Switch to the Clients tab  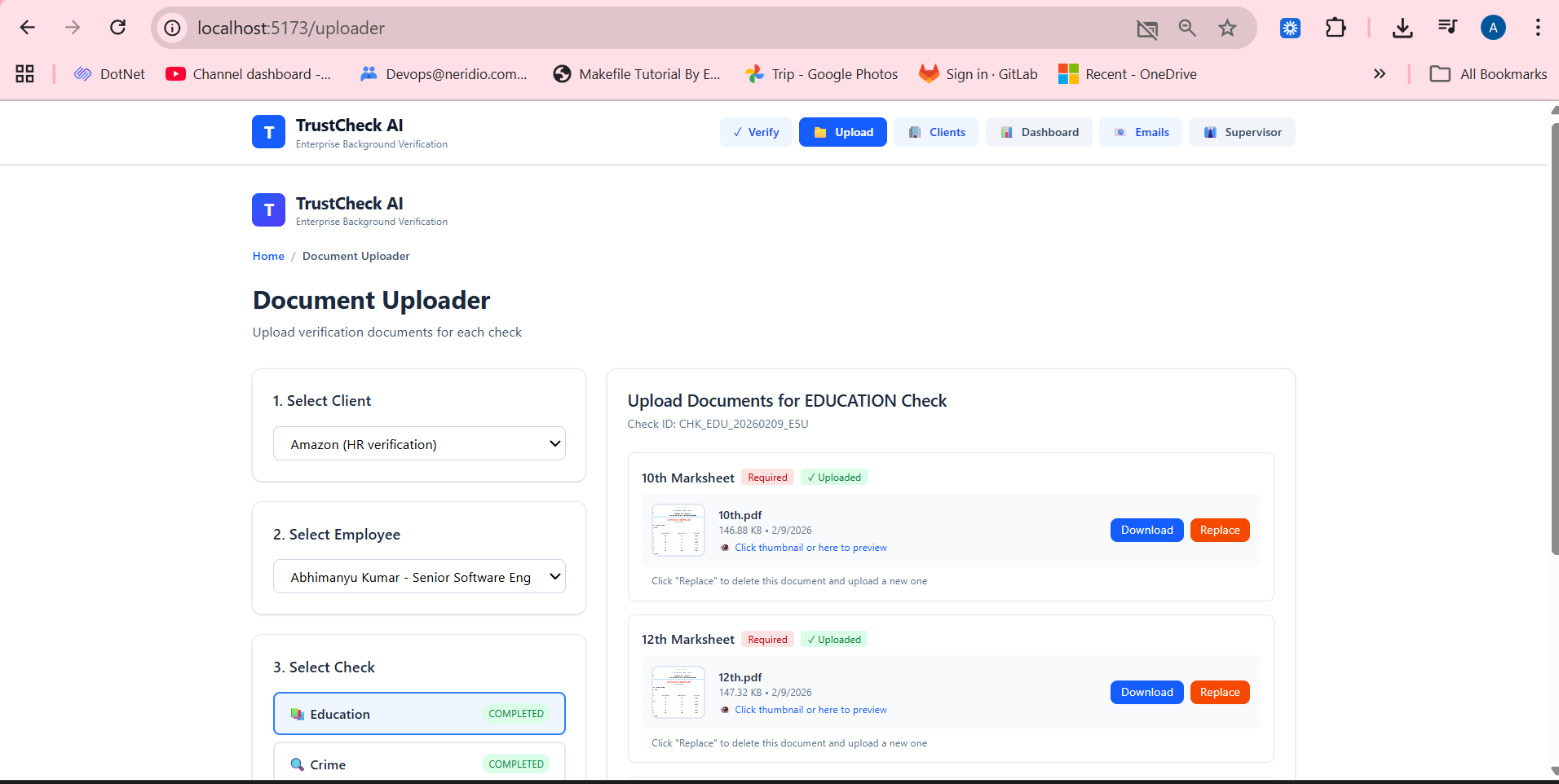[936, 132]
